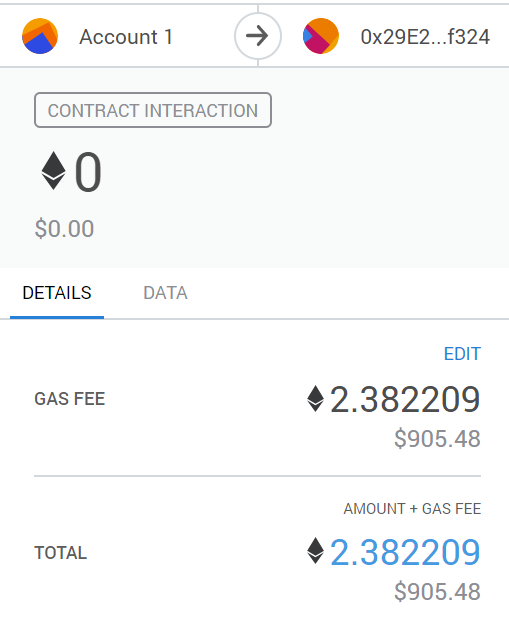509x625 pixels.
Task: Select the DETAILS tab
Action: [x=57, y=293]
